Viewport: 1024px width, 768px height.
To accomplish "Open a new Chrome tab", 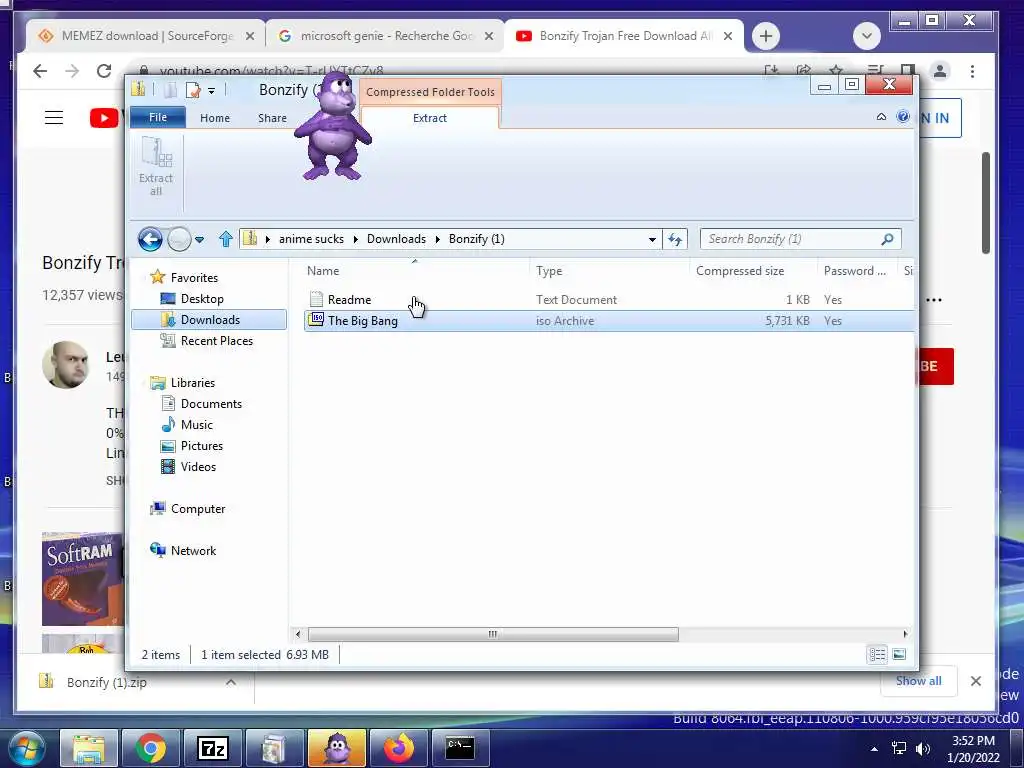I will pos(766,36).
